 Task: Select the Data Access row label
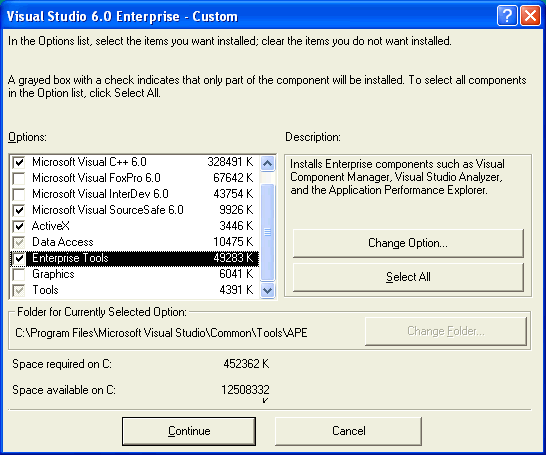[63, 242]
